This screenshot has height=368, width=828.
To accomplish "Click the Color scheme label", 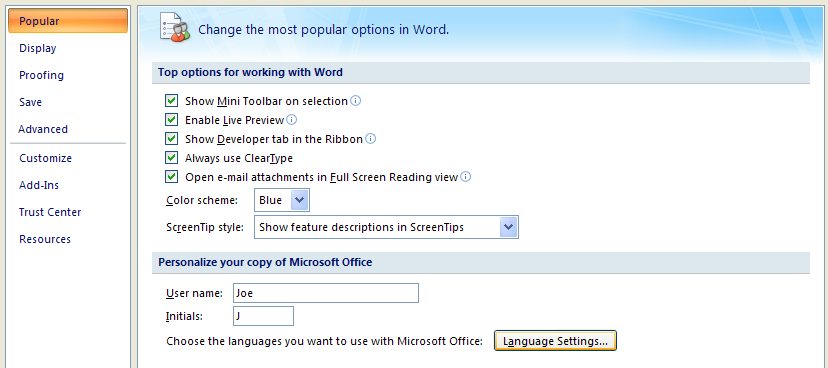I will coord(202,200).
